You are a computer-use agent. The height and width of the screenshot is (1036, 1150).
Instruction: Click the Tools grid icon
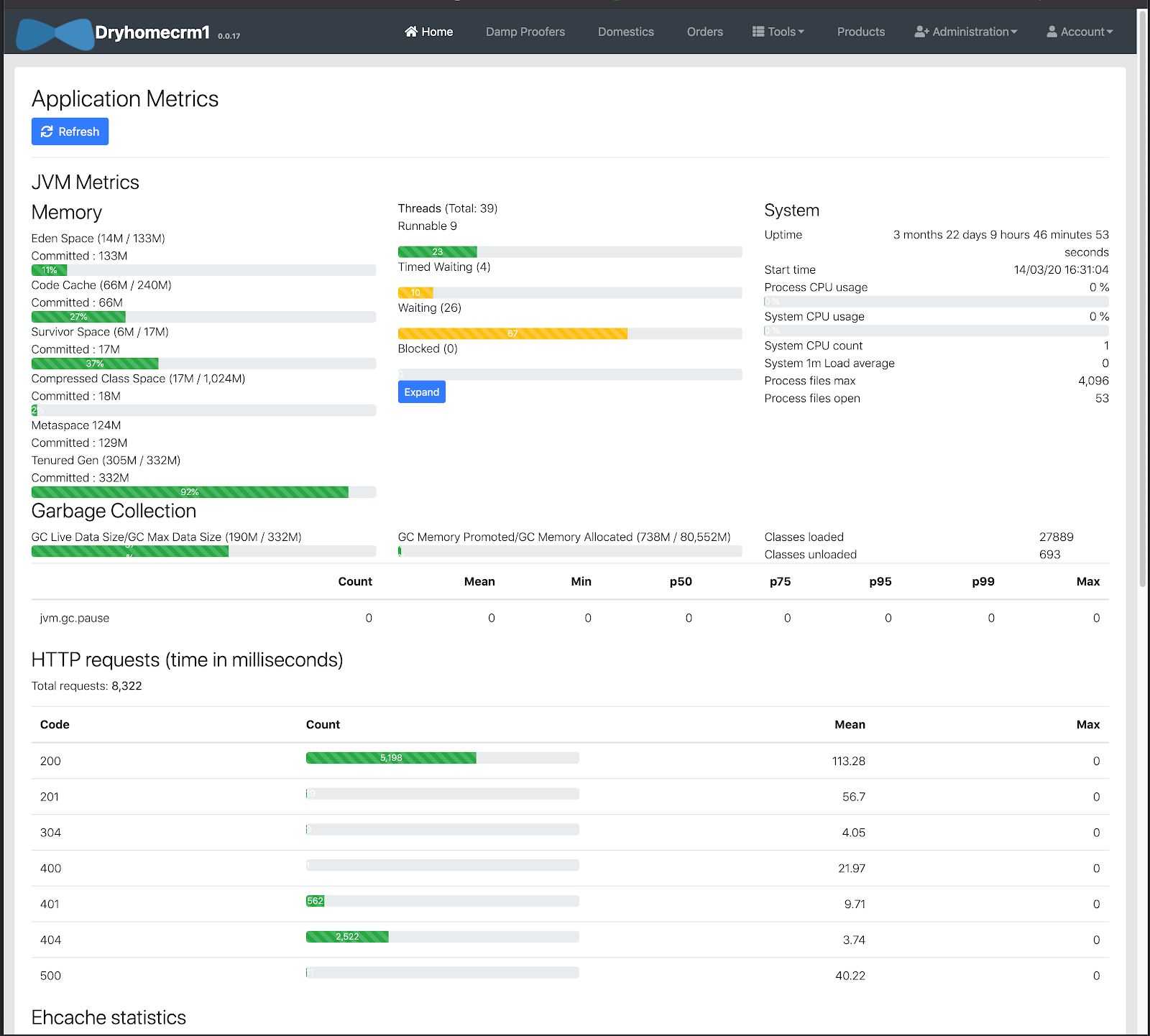[x=758, y=32]
